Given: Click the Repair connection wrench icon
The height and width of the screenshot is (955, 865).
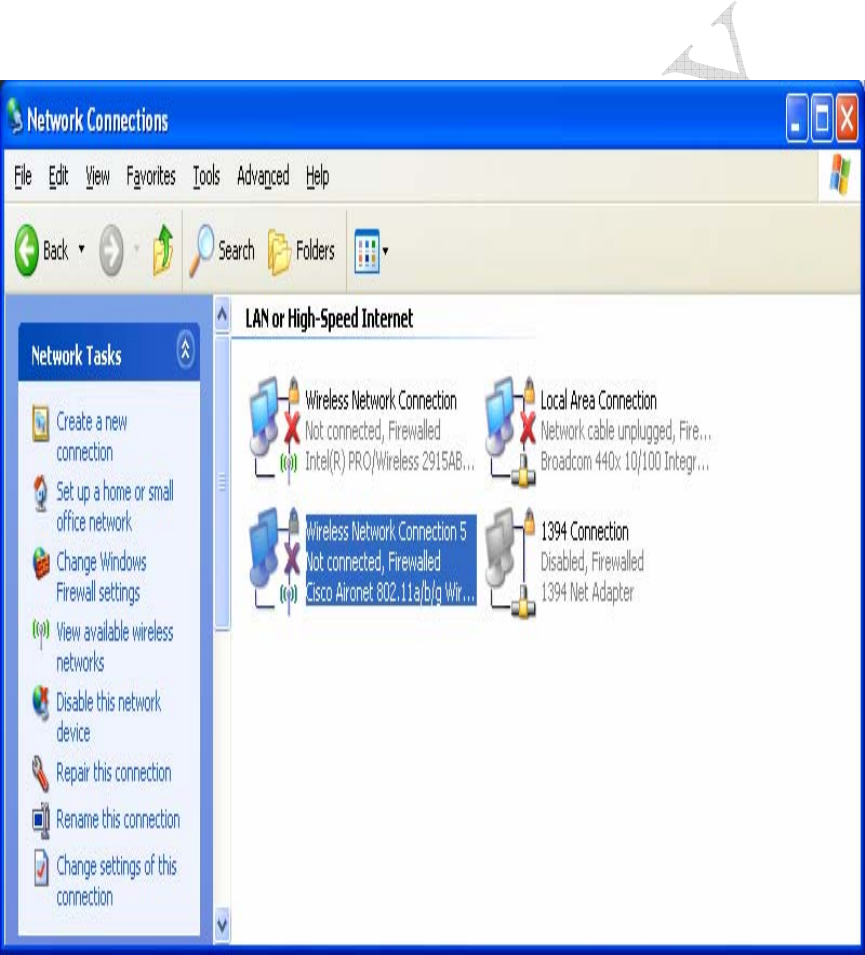Looking at the screenshot, I should pos(40,774).
